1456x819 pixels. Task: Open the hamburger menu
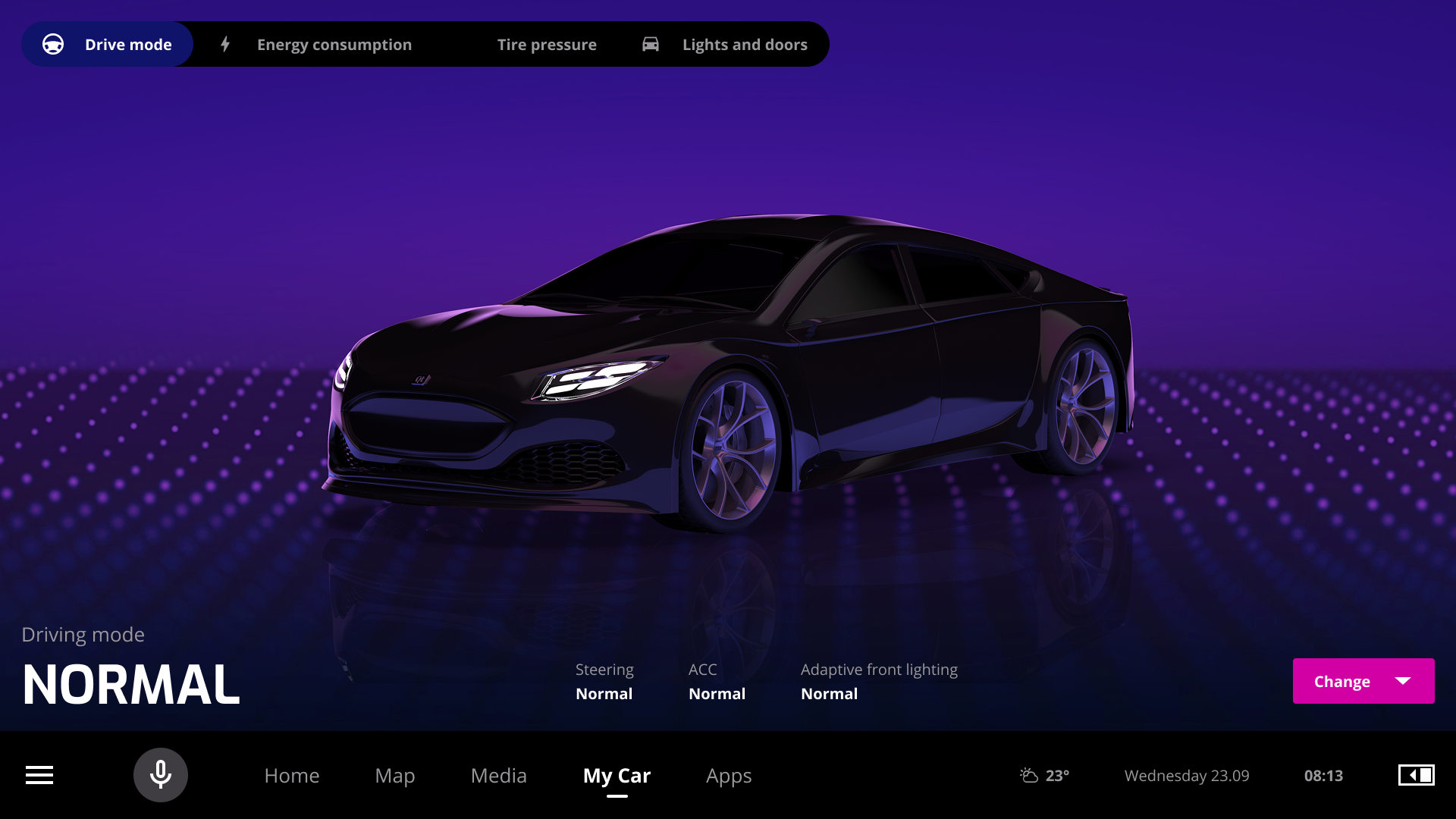[x=39, y=775]
